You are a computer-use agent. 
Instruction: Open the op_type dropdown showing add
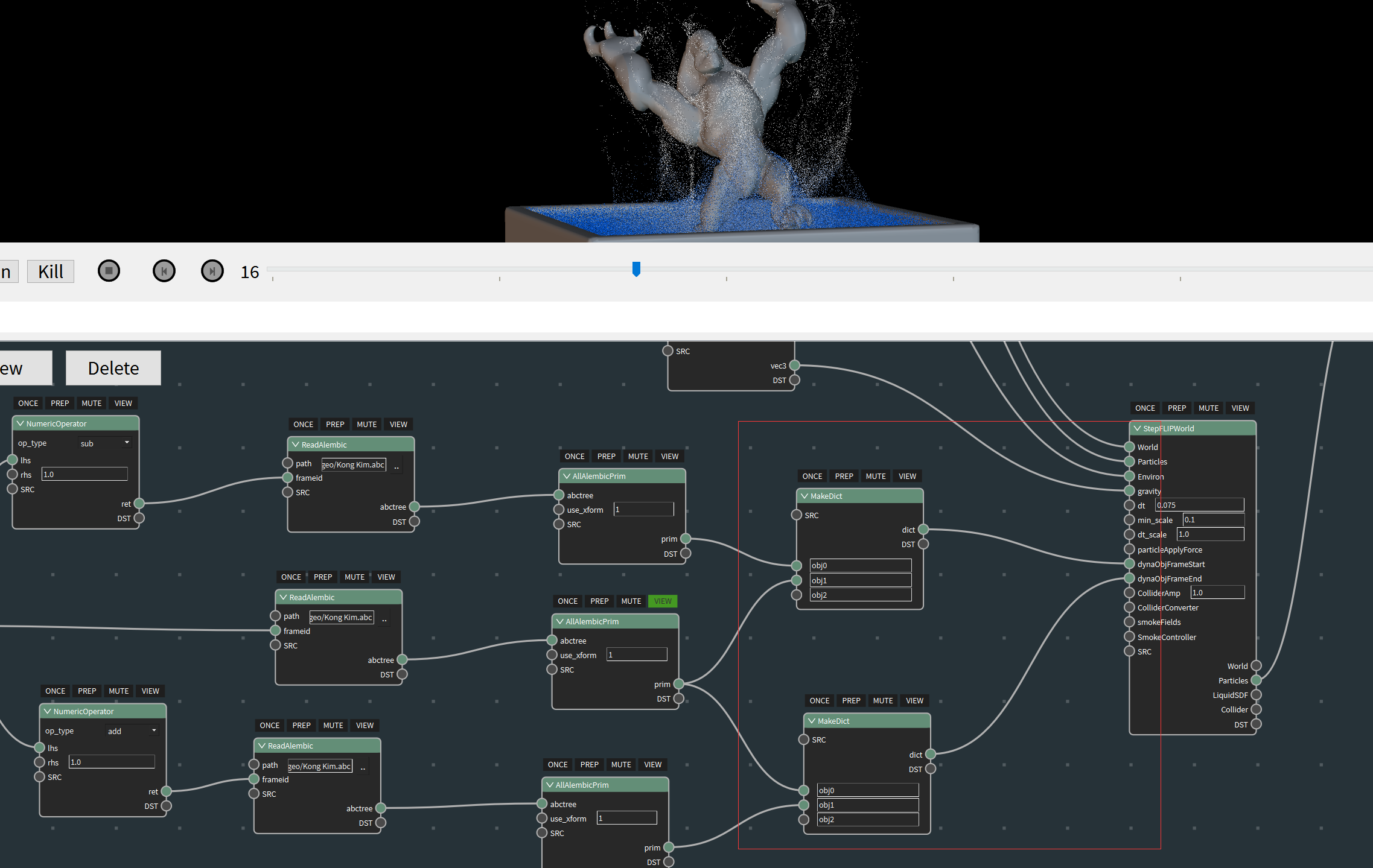(132, 731)
